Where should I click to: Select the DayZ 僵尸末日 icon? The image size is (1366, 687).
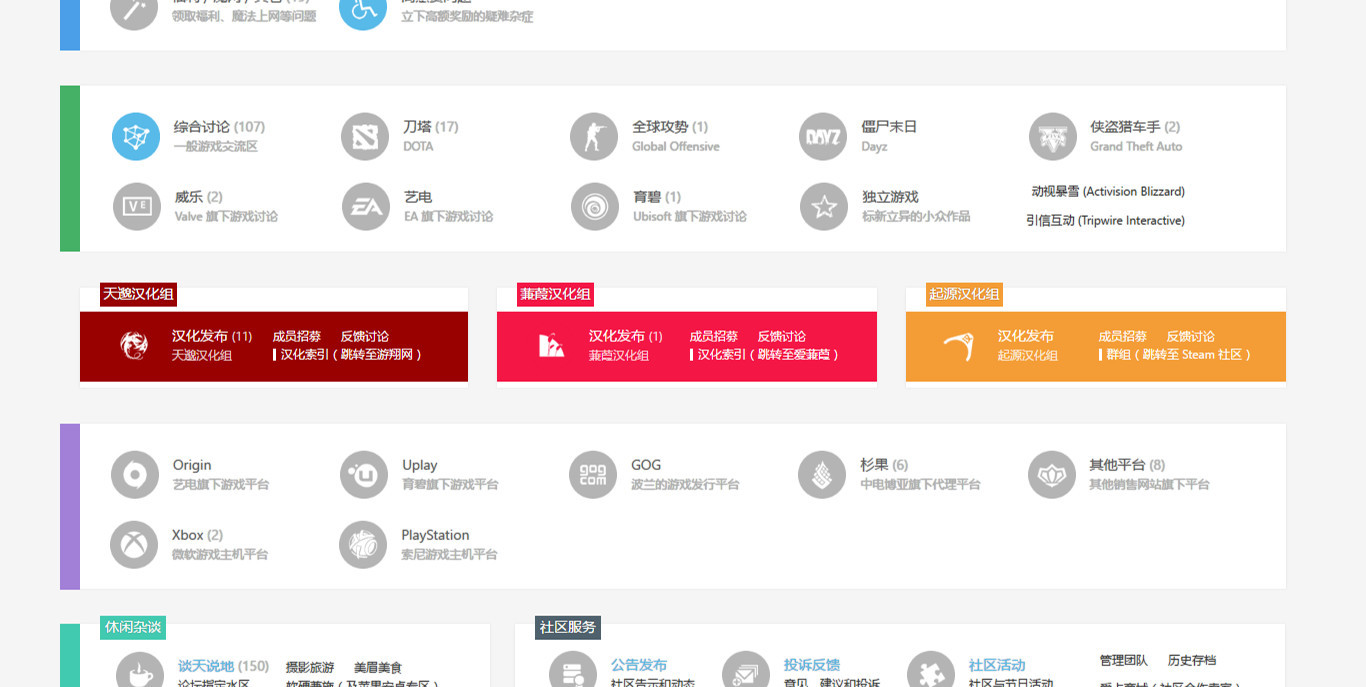(x=823, y=136)
